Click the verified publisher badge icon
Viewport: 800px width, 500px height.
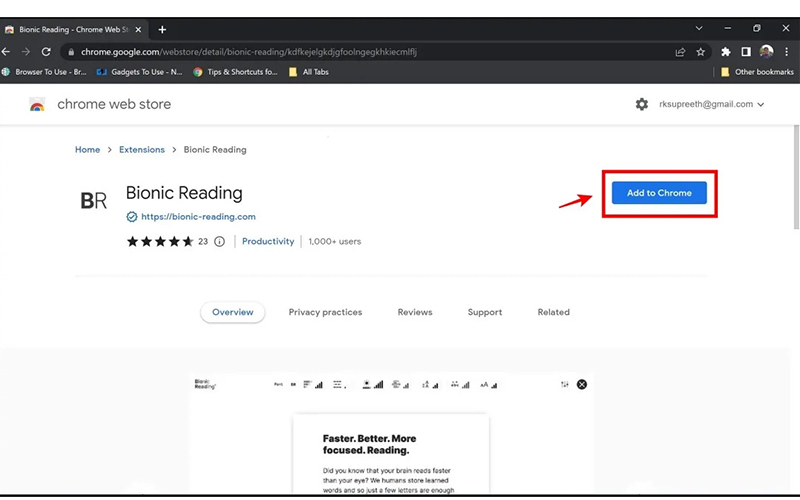(132, 217)
